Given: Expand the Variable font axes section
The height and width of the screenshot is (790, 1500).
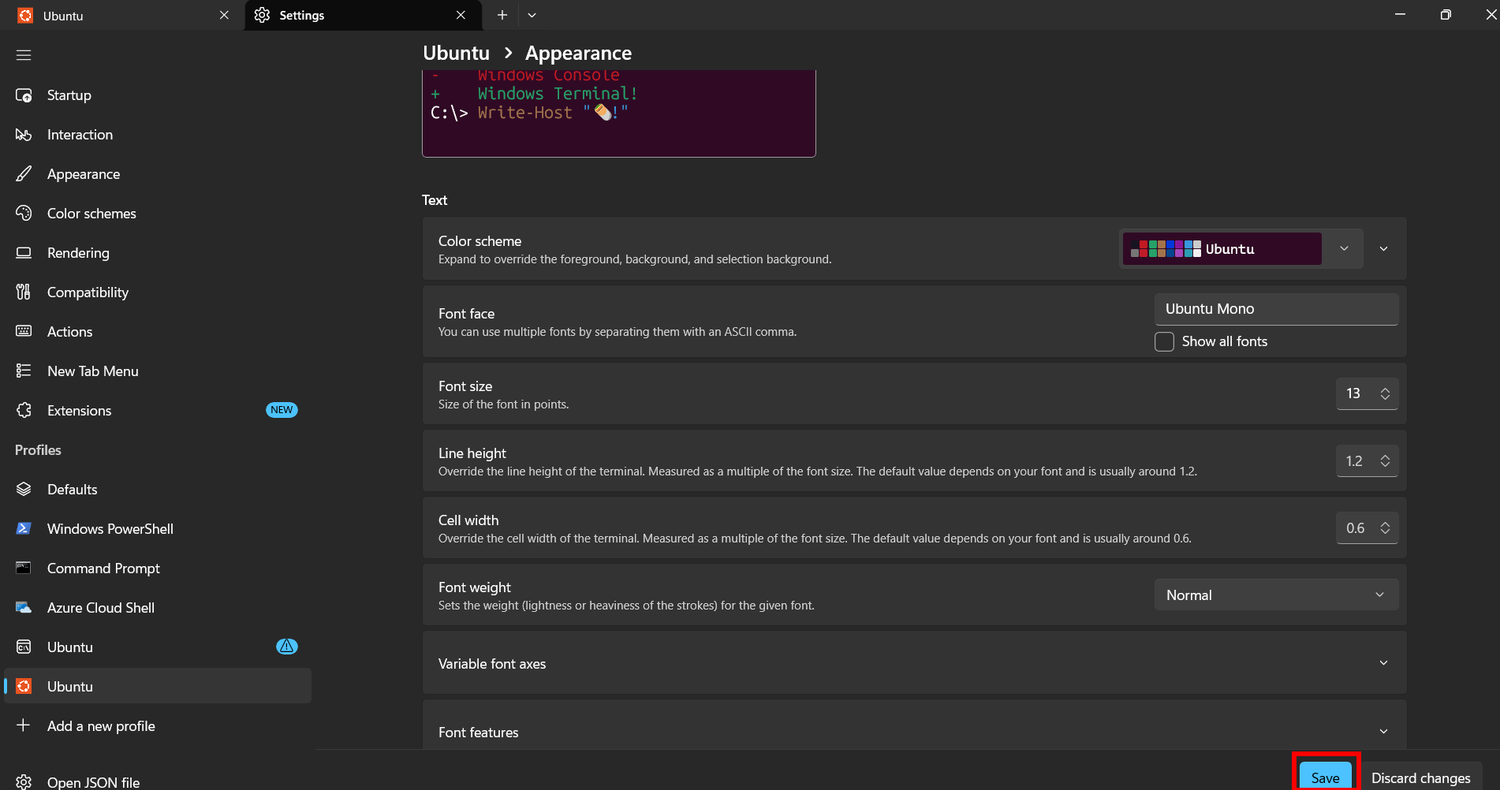Looking at the screenshot, I should click(x=914, y=663).
